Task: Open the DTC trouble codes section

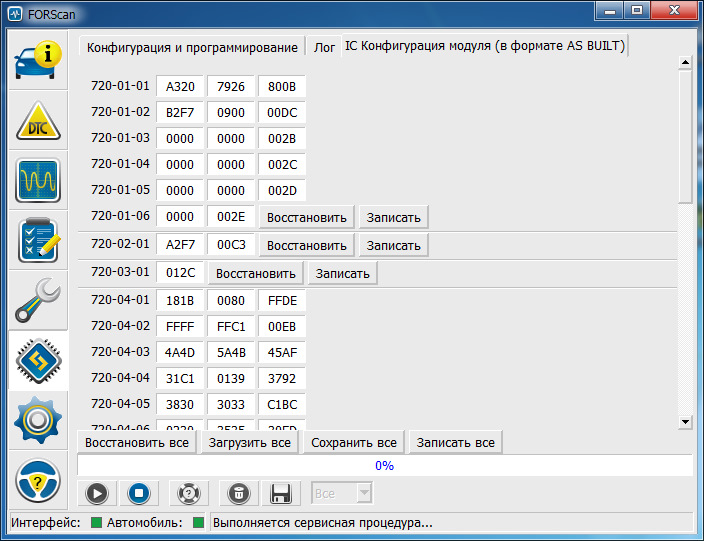Action: 38,121
